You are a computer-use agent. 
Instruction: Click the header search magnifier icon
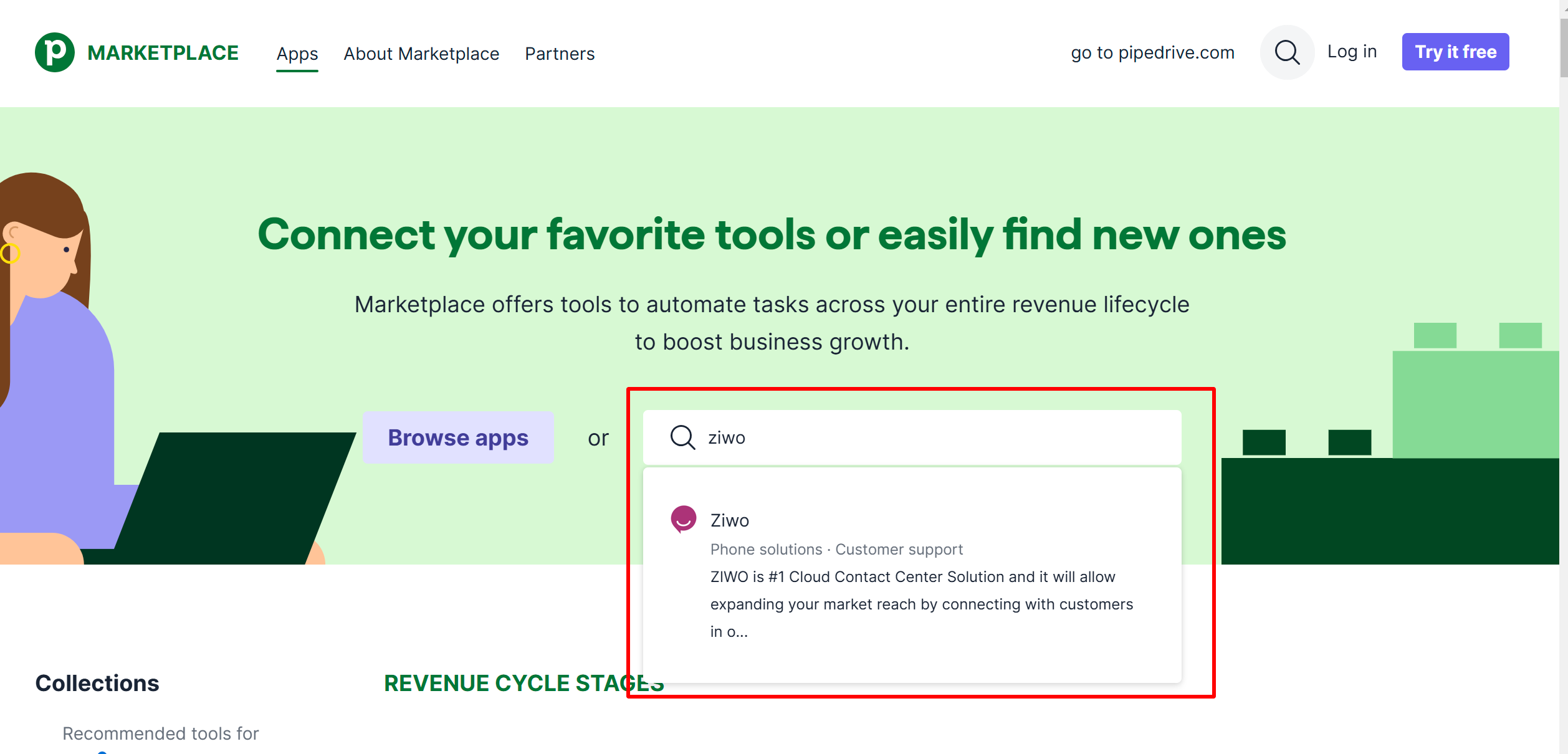tap(1287, 52)
